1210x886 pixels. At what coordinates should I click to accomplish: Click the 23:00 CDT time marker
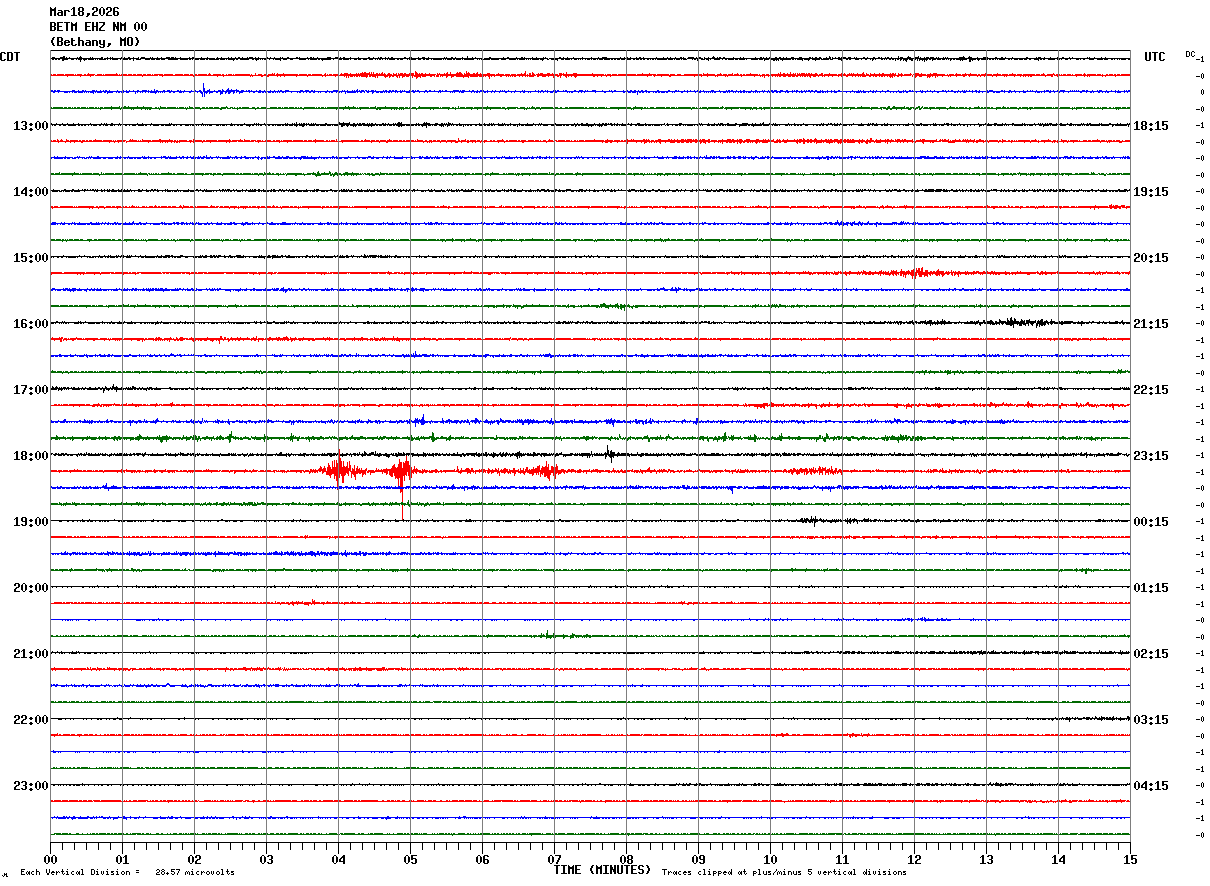(x=30, y=786)
